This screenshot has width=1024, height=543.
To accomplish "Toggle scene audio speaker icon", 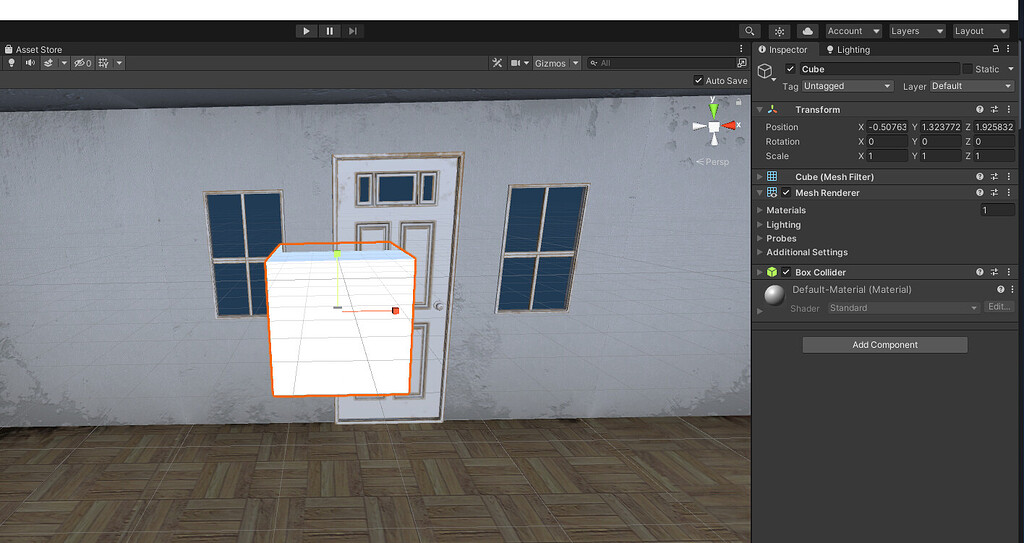I will pyautogui.click(x=30, y=63).
